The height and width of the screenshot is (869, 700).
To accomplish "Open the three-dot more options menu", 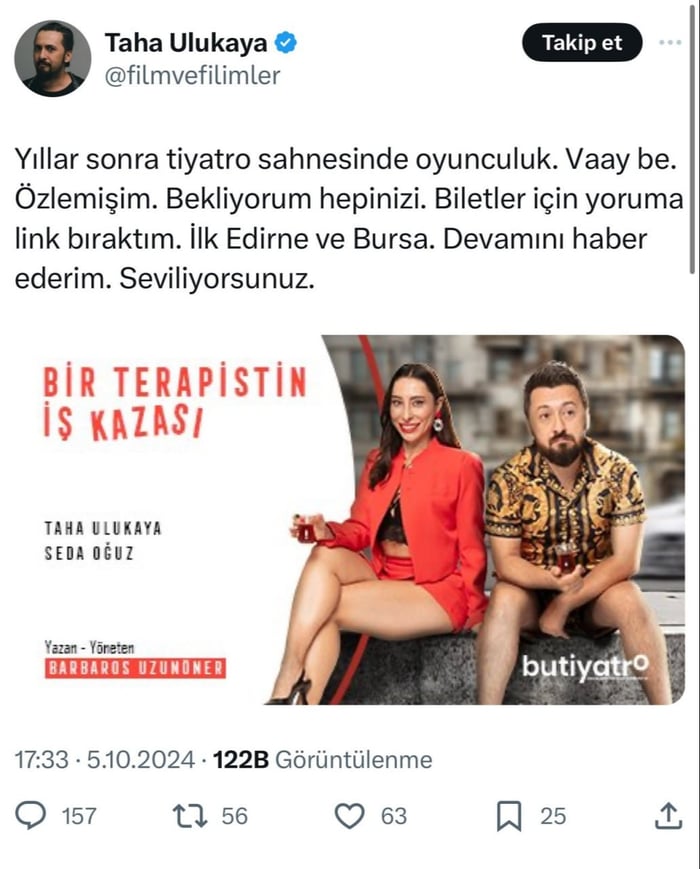I will (670, 42).
